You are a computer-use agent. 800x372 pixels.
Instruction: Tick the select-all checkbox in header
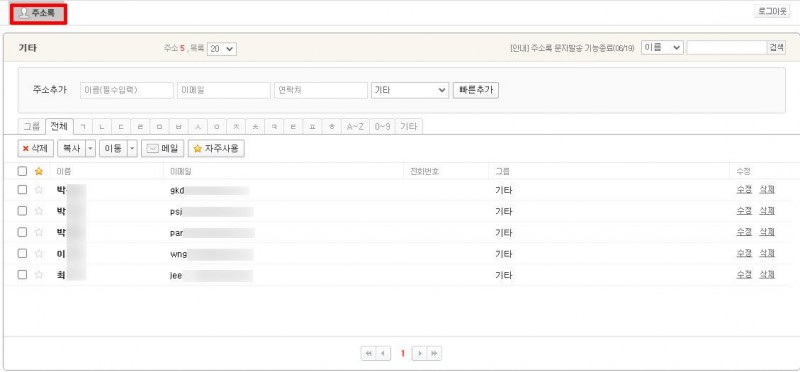22,171
